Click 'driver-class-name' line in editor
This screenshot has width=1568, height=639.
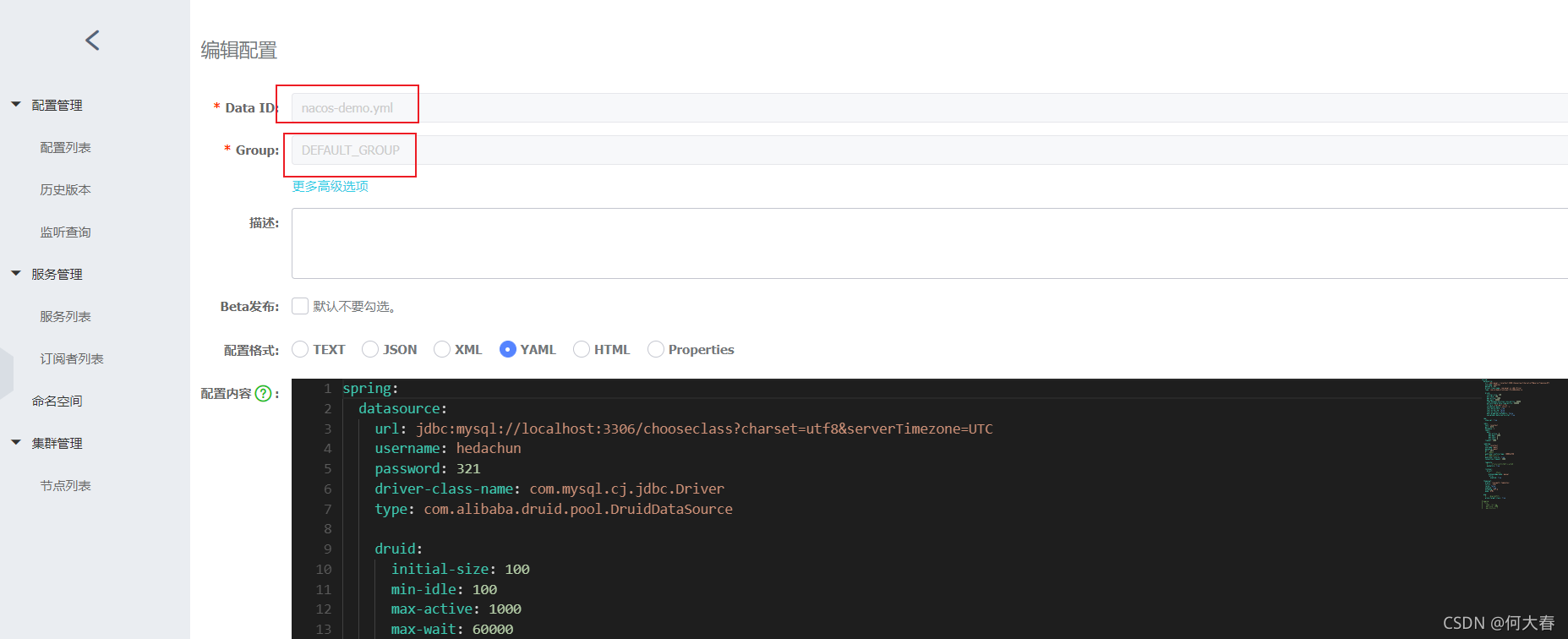pyautogui.click(x=549, y=489)
